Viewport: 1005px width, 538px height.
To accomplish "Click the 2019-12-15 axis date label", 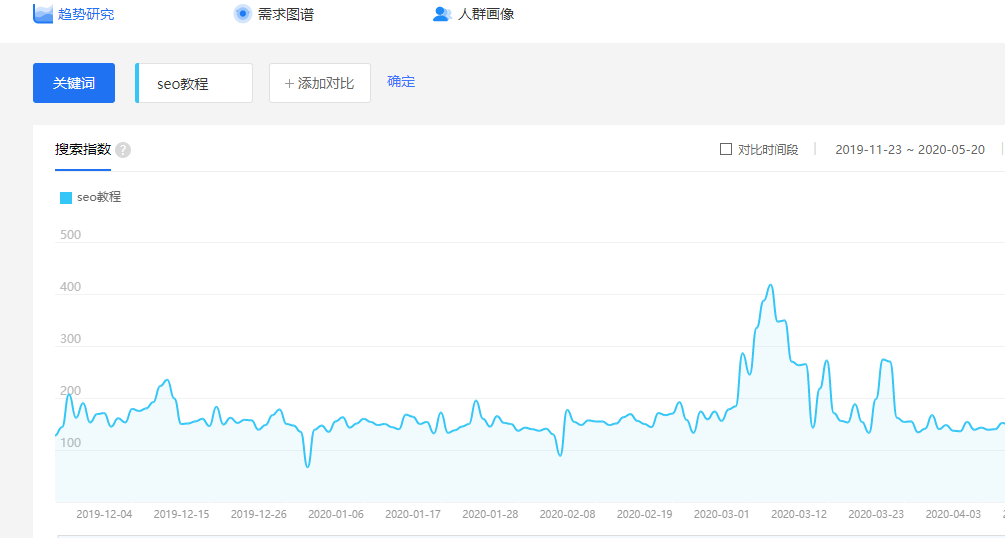I will (x=181, y=514).
